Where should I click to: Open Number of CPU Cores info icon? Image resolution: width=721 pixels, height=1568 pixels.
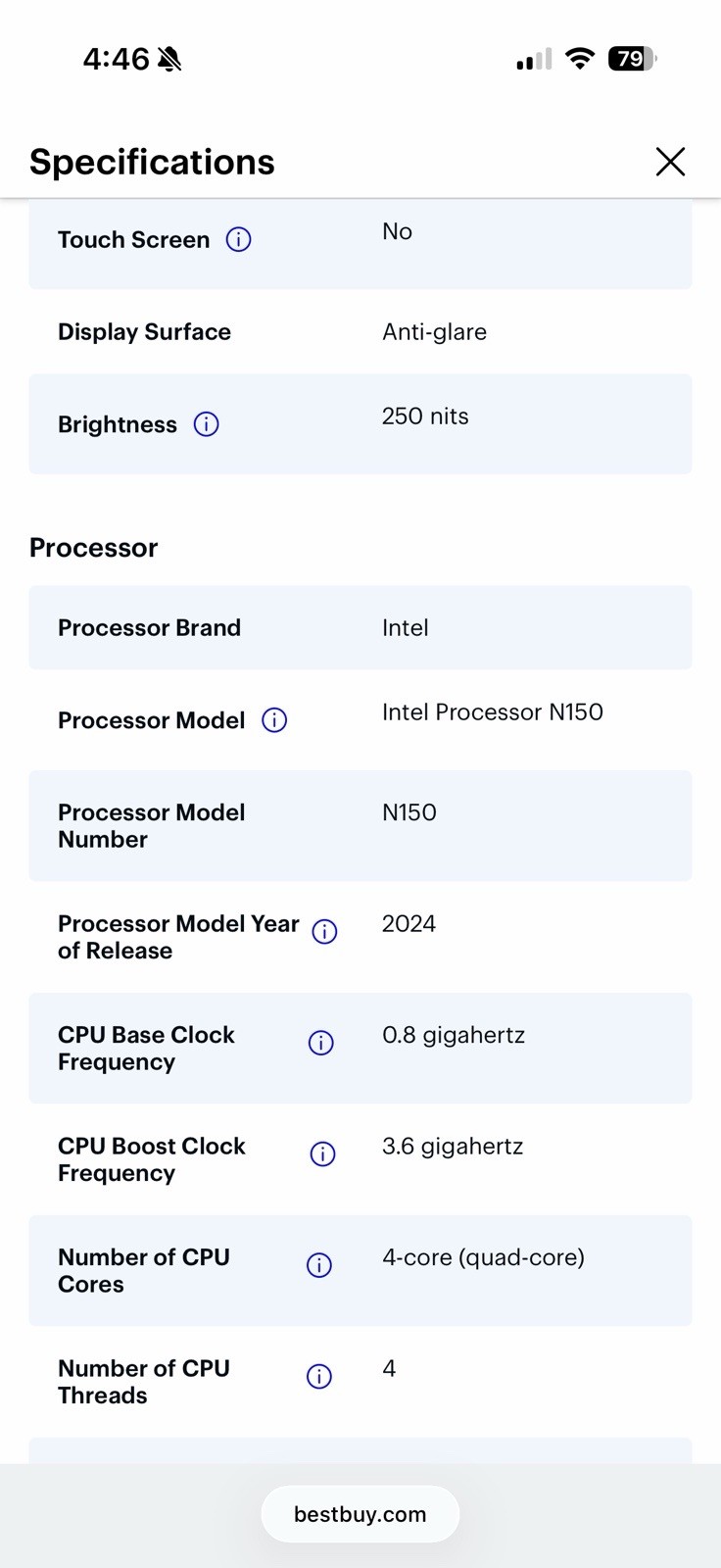pyautogui.click(x=319, y=1265)
